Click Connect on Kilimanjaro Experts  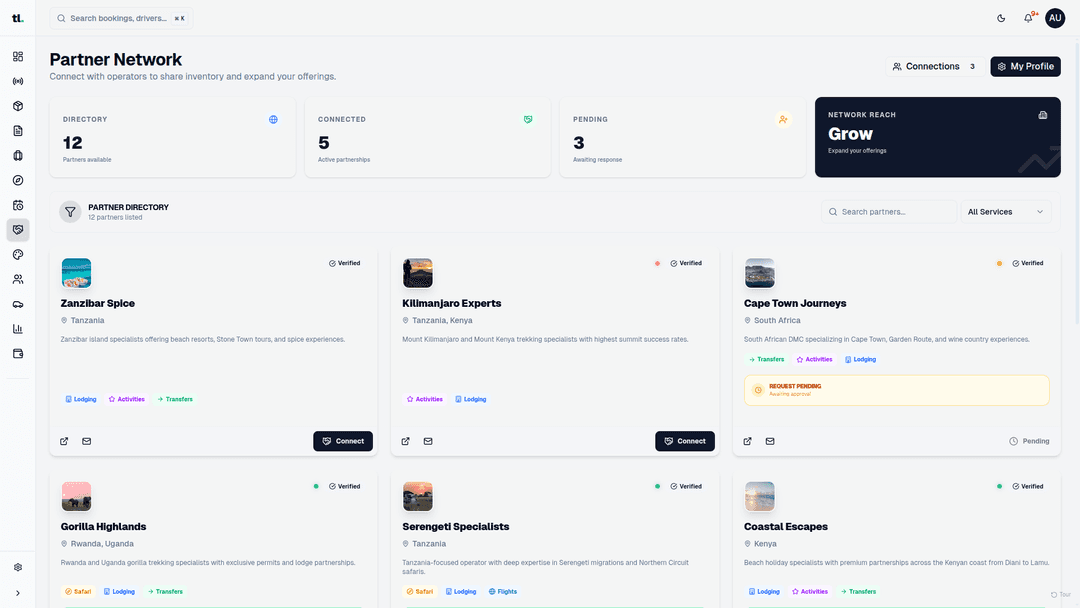click(x=684, y=440)
